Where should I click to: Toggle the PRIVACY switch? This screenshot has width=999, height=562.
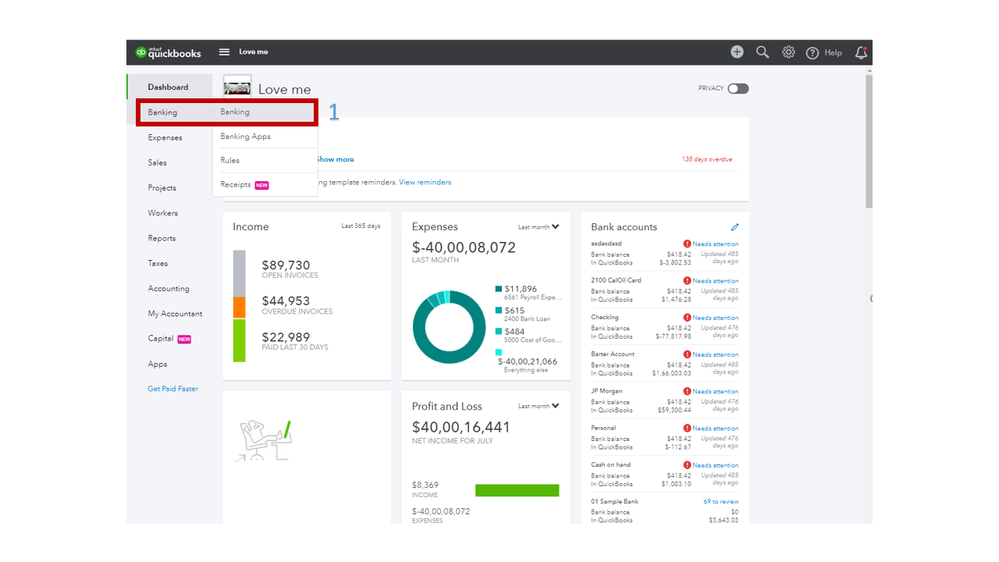pos(738,89)
